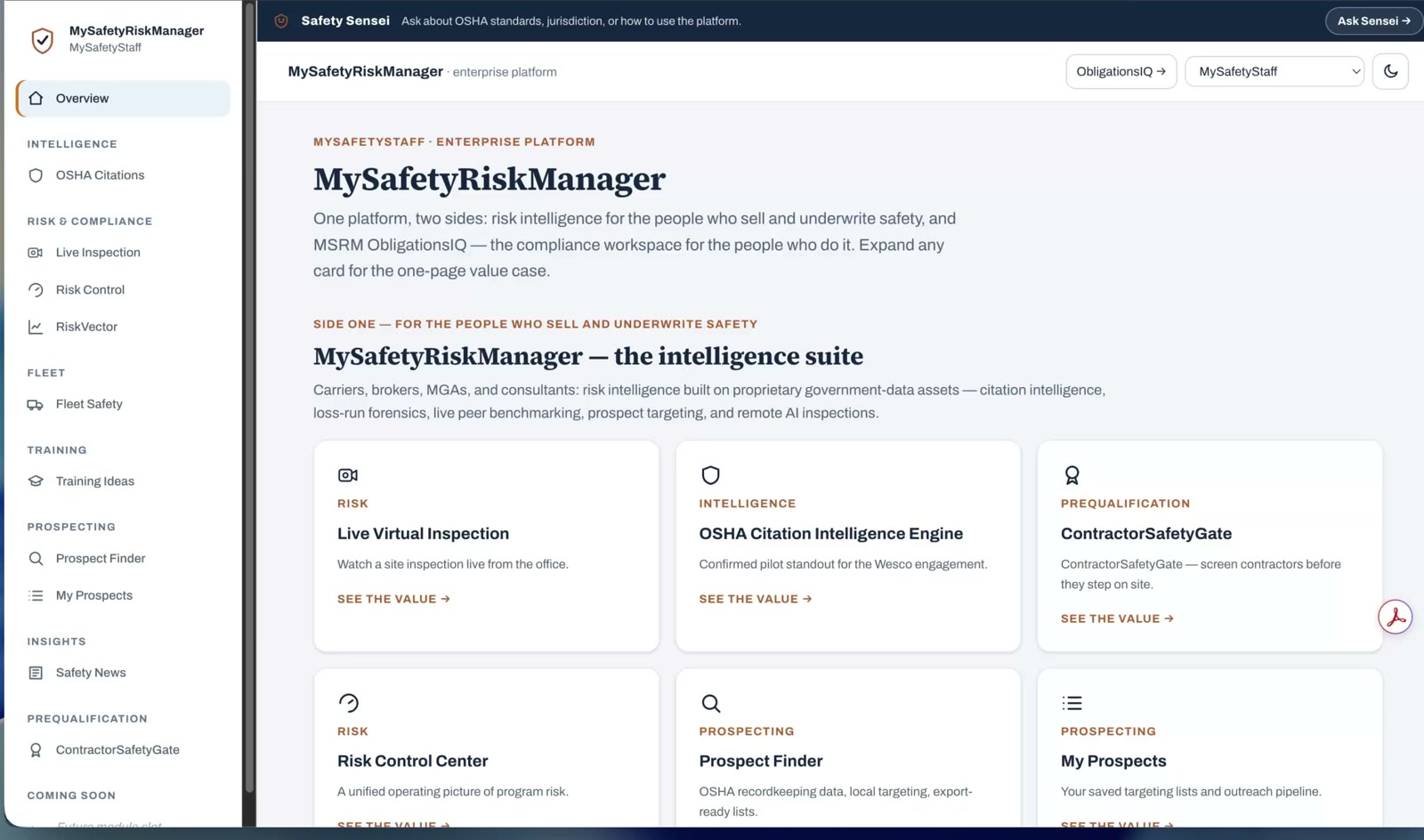The image size is (1424, 840).
Task: Click See the Value on OSHA Citation Intelligence Engine
Action: [756, 599]
